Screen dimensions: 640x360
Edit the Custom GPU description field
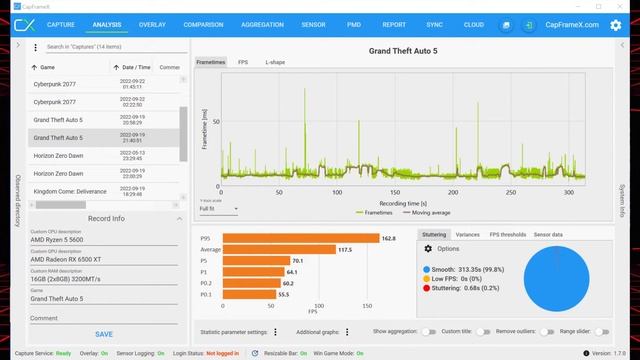pos(104,260)
